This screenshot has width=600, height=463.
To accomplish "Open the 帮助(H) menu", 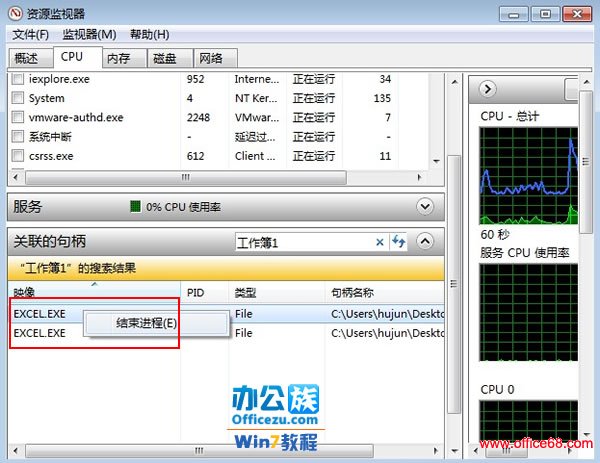I will 150,34.
